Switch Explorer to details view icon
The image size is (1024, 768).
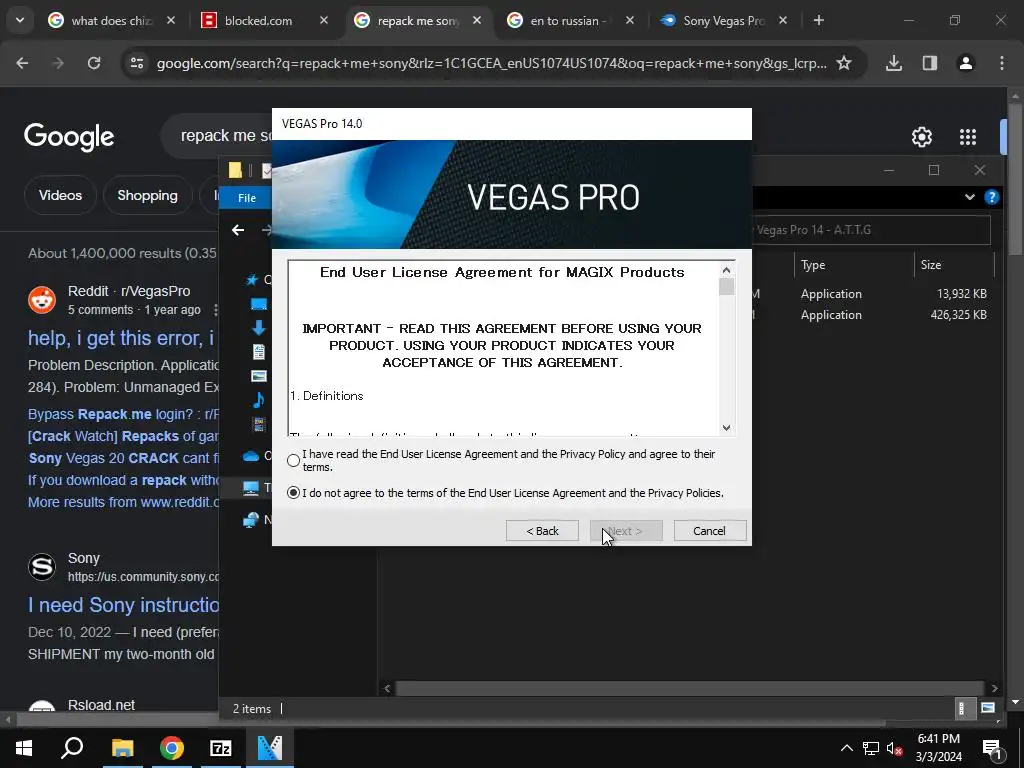coord(961,709)
